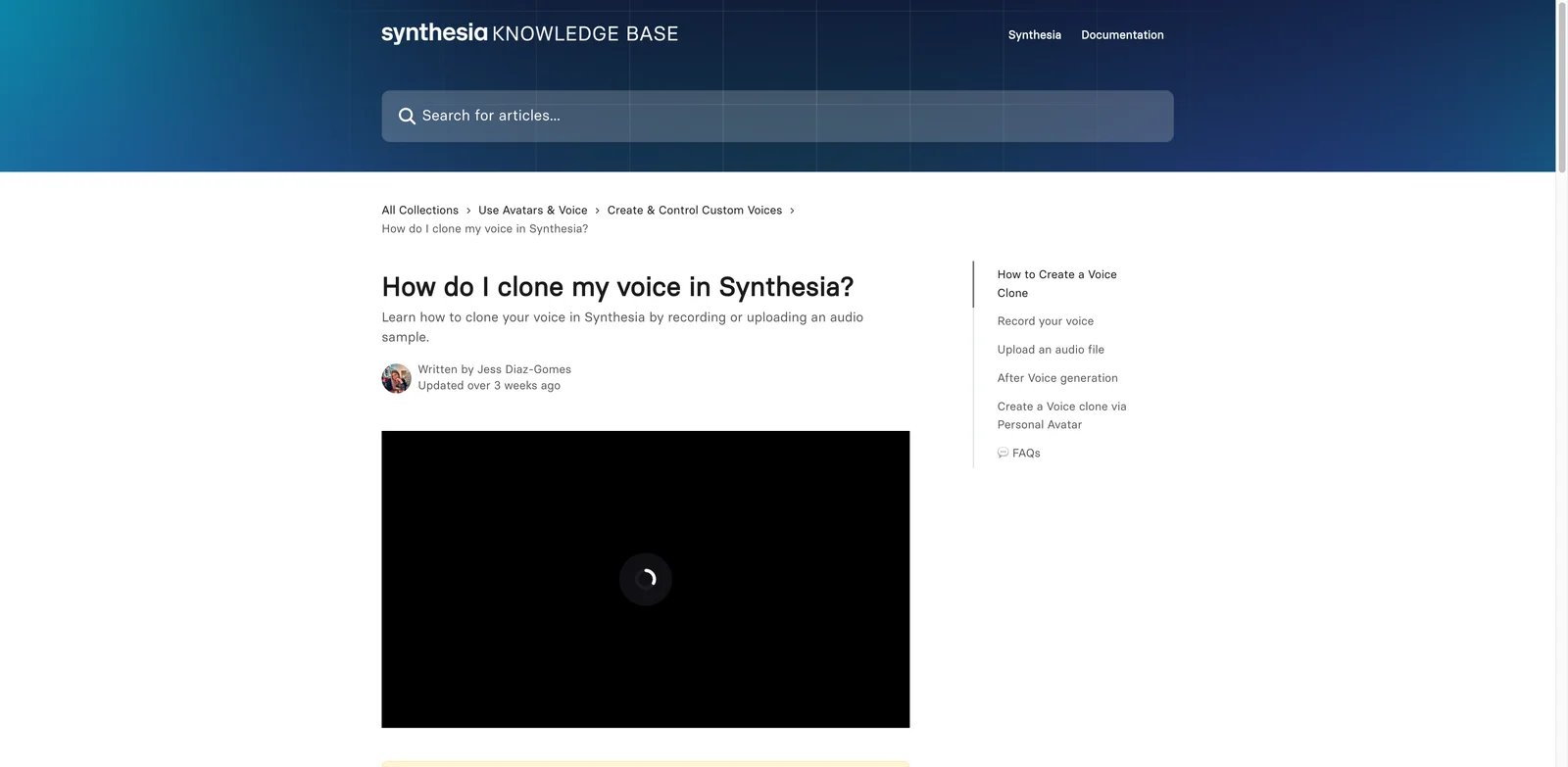Click the video loading spinner
Viewport: 1568px width, 767px height.
(x=645, y=579)
